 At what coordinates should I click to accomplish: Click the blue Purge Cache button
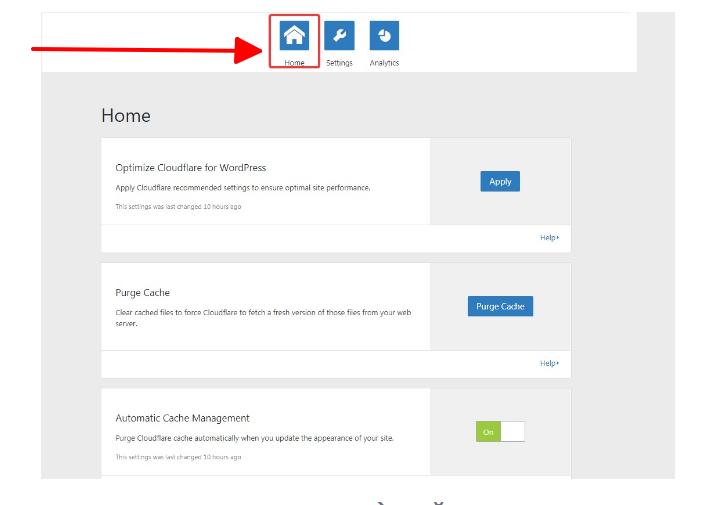500,306
